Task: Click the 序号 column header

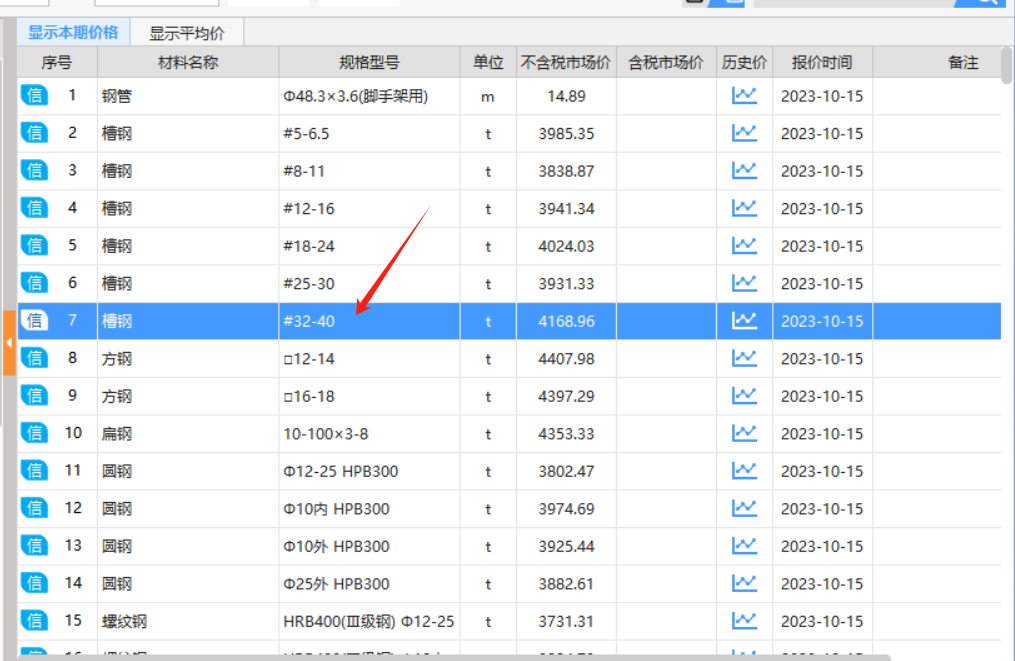Action: 57,63
